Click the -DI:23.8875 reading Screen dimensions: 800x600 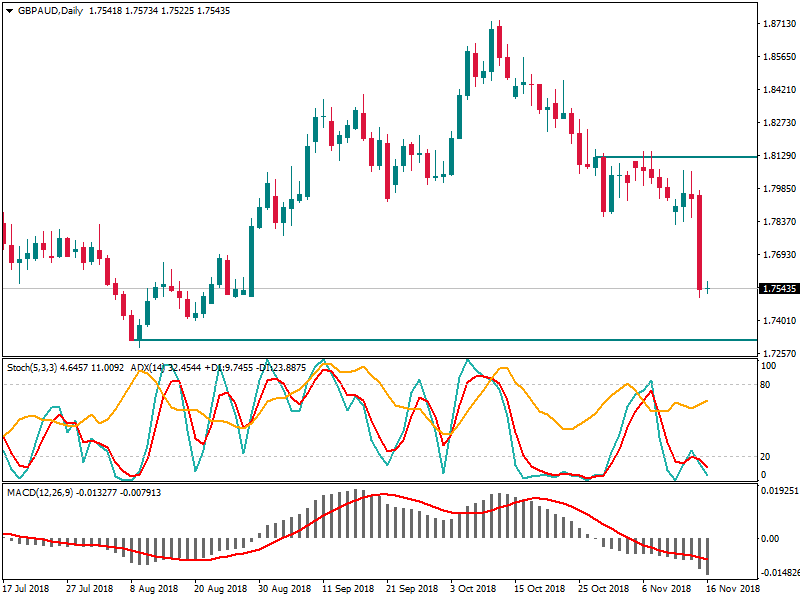coord(281,367)
